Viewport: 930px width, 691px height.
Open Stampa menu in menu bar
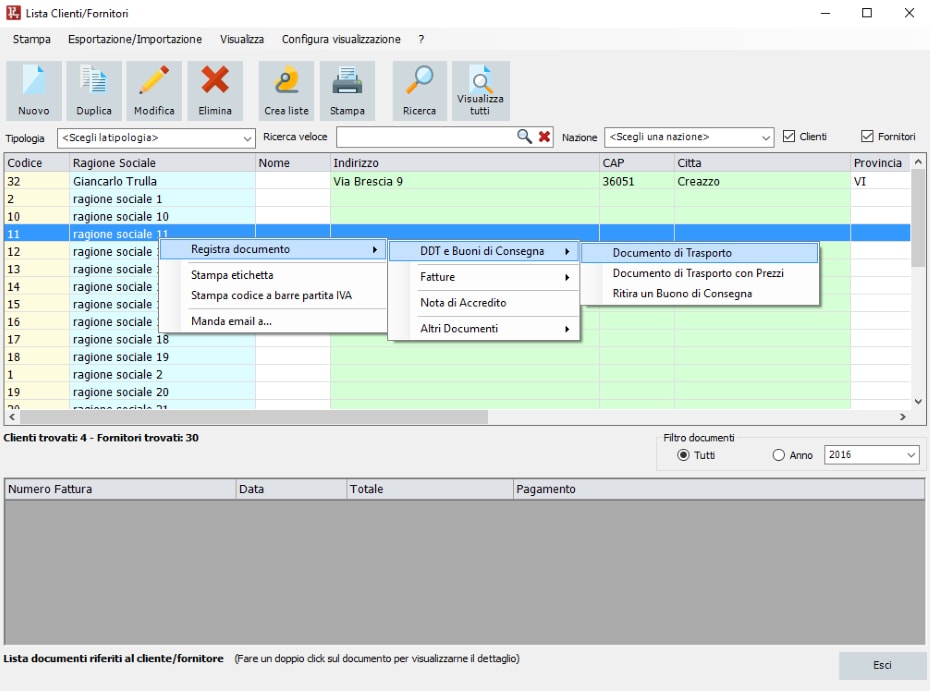pyautogui.click(x=31, y=39)
